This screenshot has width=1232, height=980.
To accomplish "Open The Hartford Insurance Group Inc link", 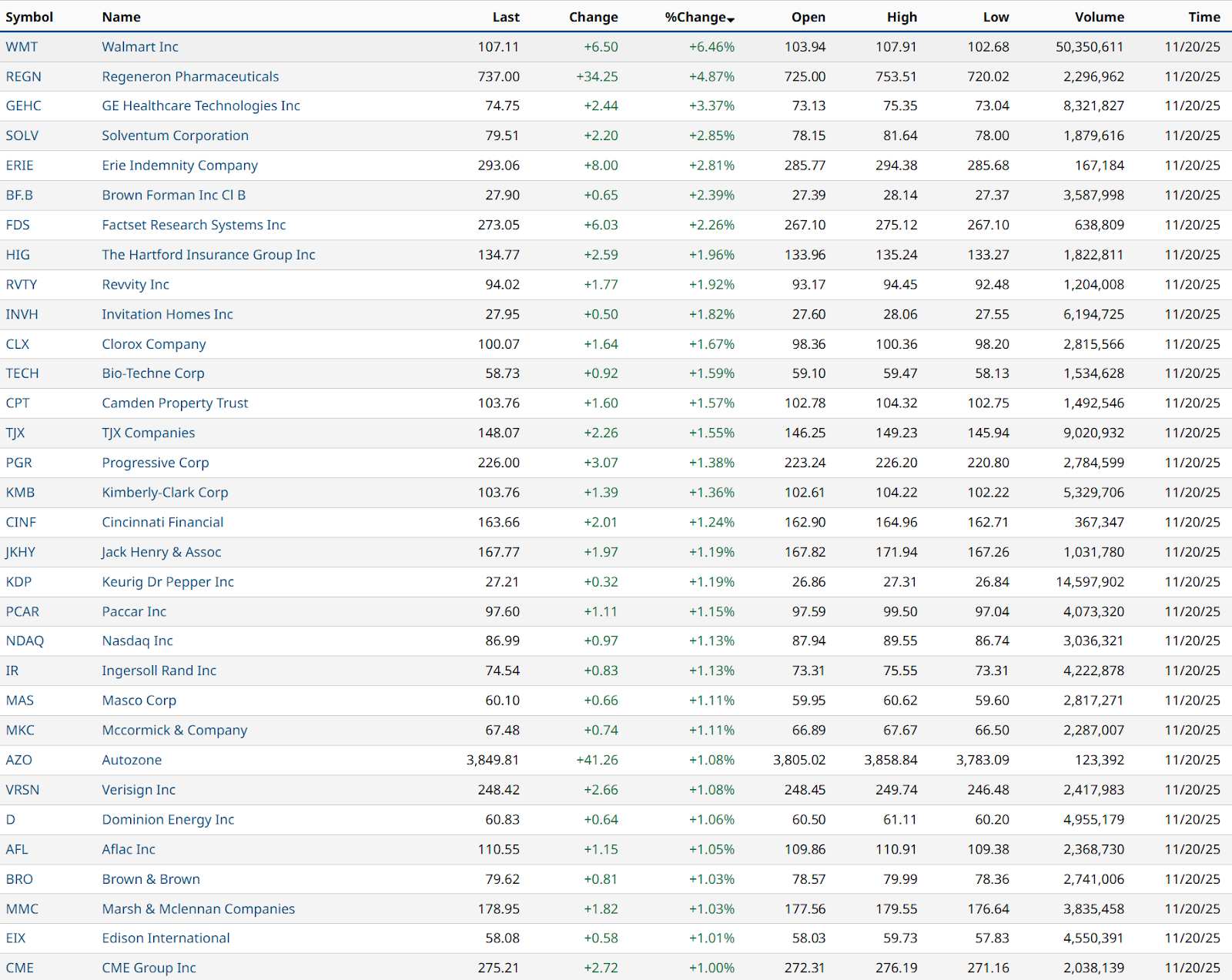I will click(x=209, y=255).
